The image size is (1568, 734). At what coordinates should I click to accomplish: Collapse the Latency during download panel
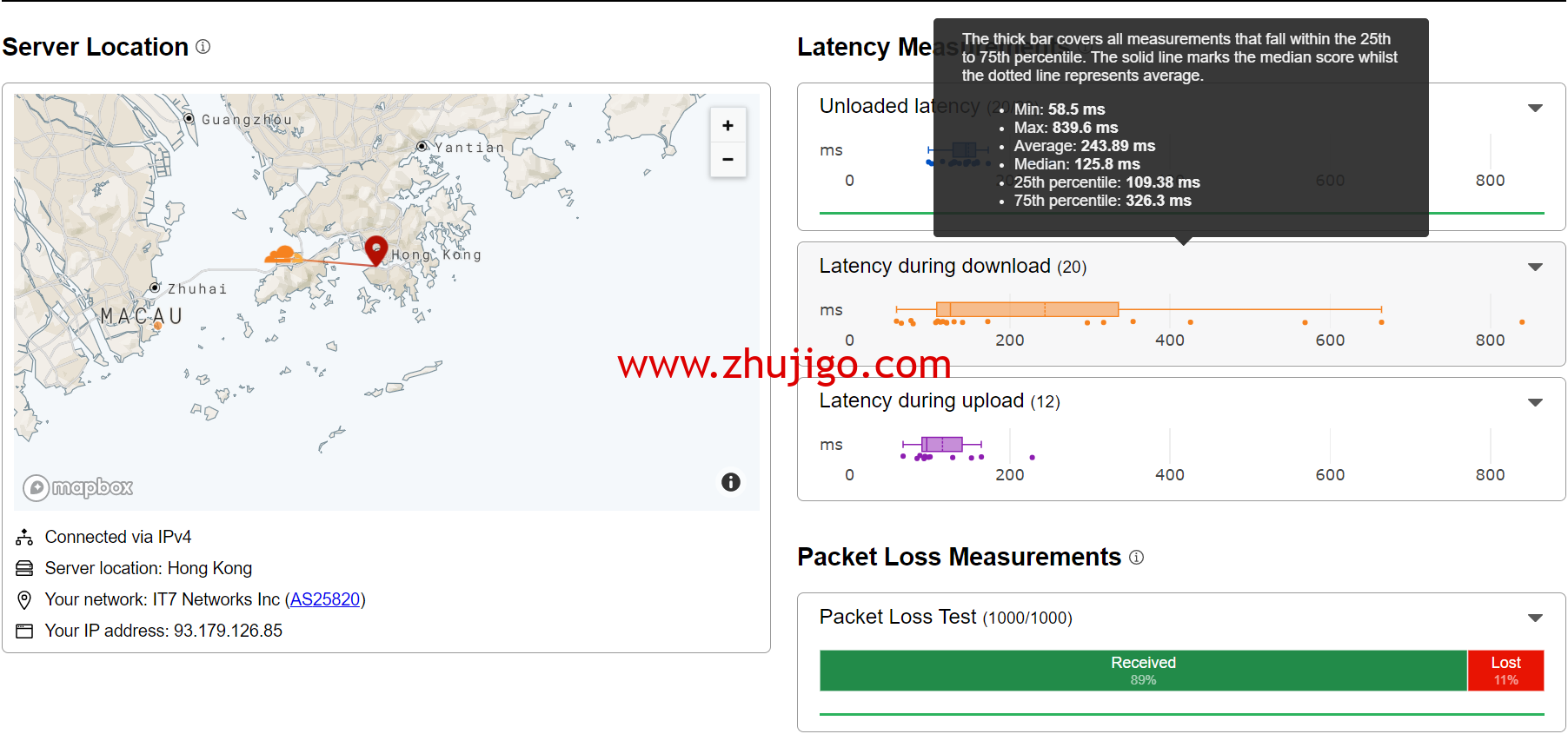1535,267
